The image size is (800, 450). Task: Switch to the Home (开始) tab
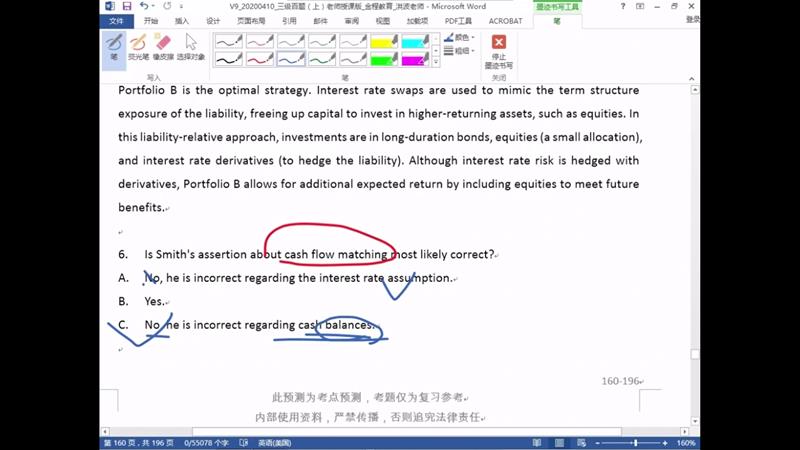point(151,21)
